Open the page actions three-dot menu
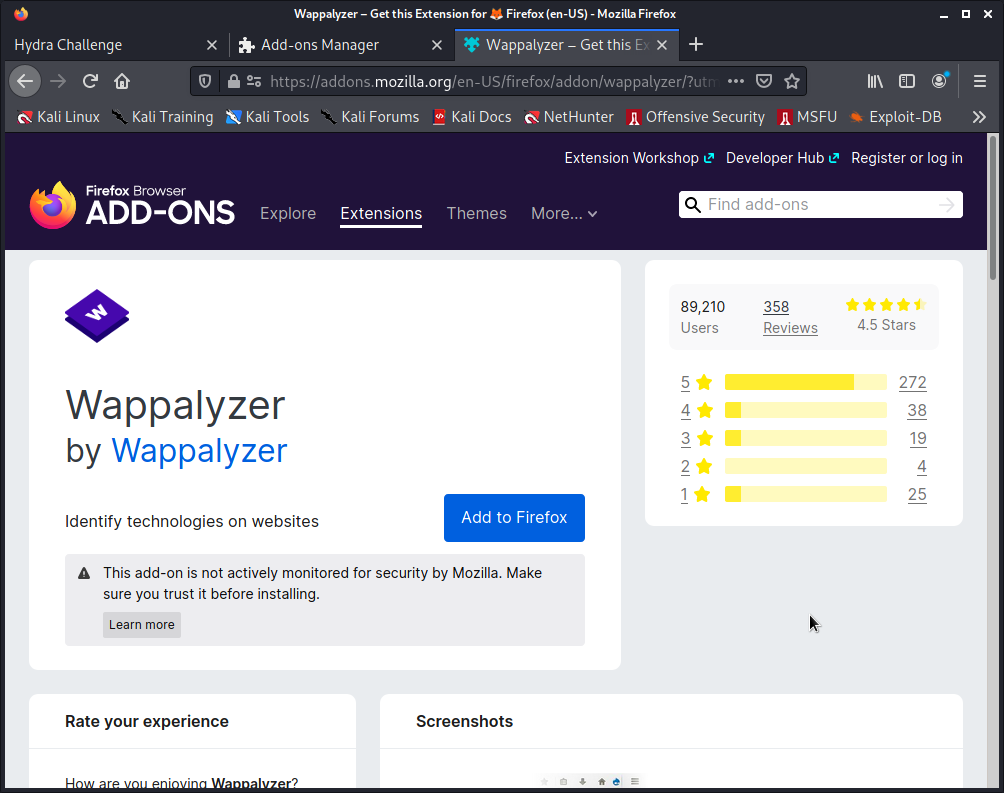Viewport: 1004px width, 793px height. [x=736, y=81]
